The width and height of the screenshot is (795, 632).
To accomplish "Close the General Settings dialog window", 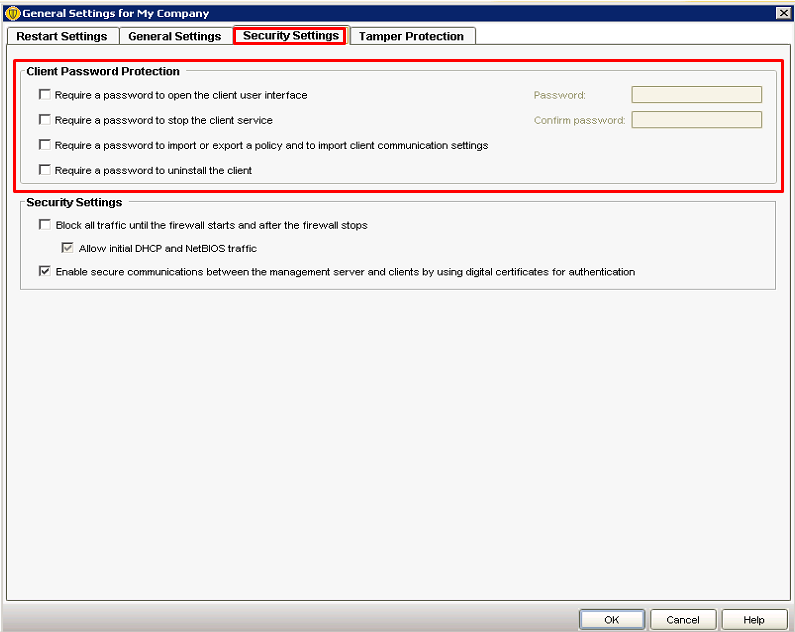I will pos(783,13).
